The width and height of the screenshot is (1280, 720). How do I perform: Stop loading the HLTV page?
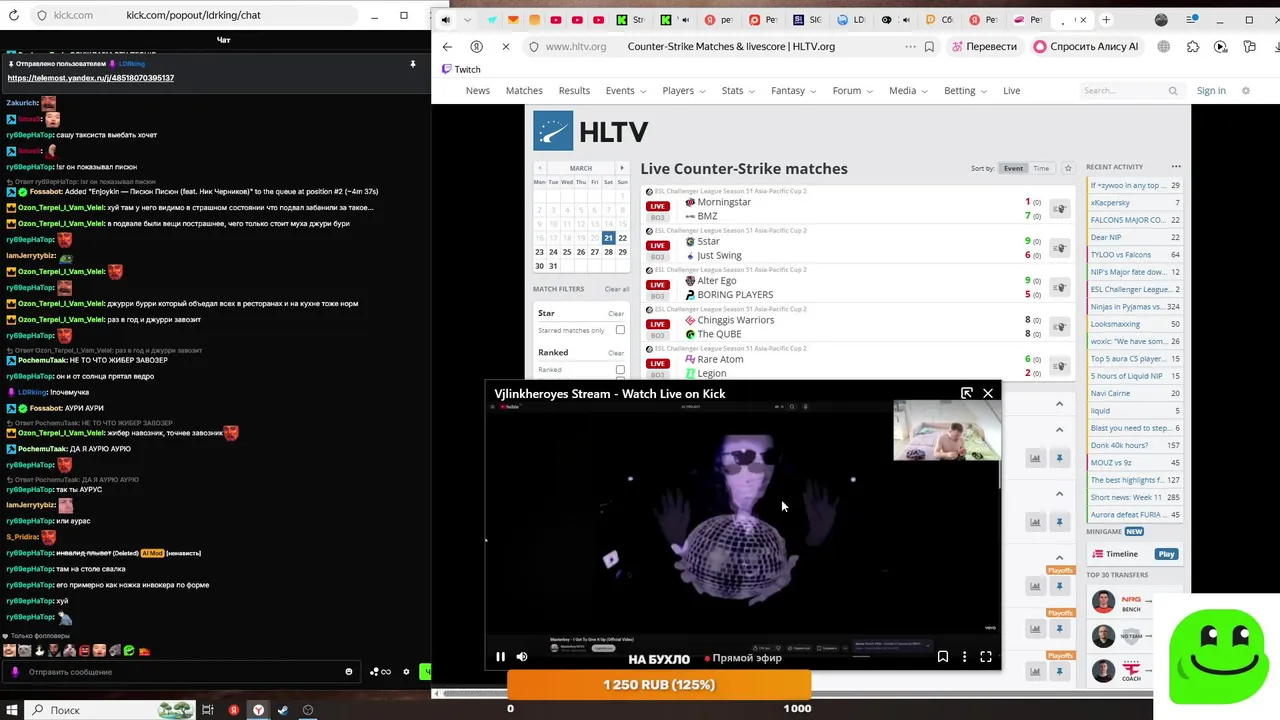pyautogui.click(x=505, y=46)
